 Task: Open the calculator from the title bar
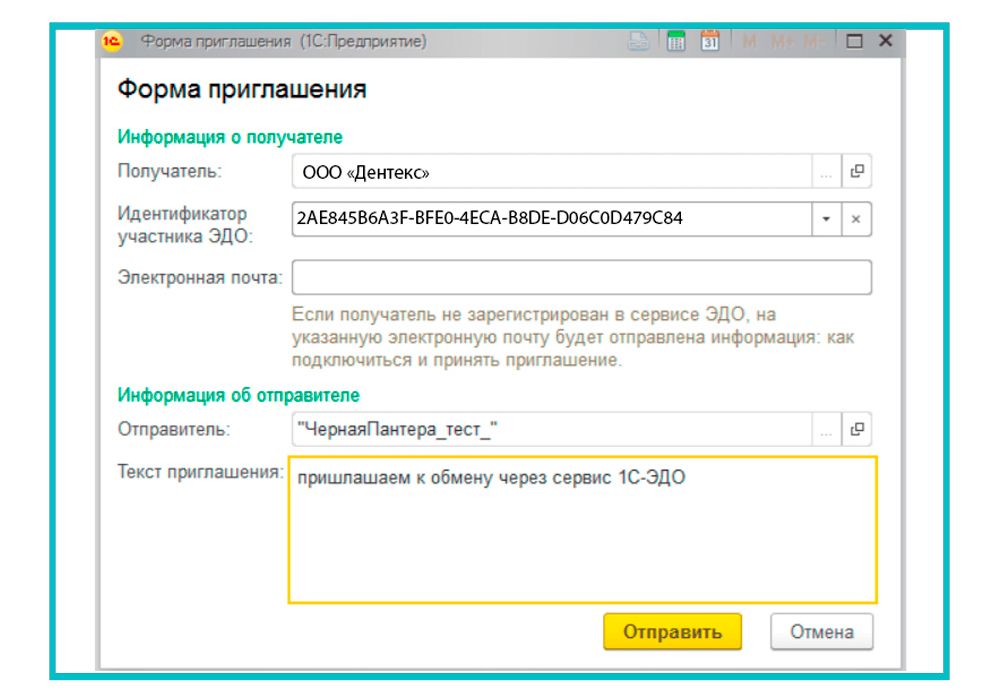pos(676,41)
